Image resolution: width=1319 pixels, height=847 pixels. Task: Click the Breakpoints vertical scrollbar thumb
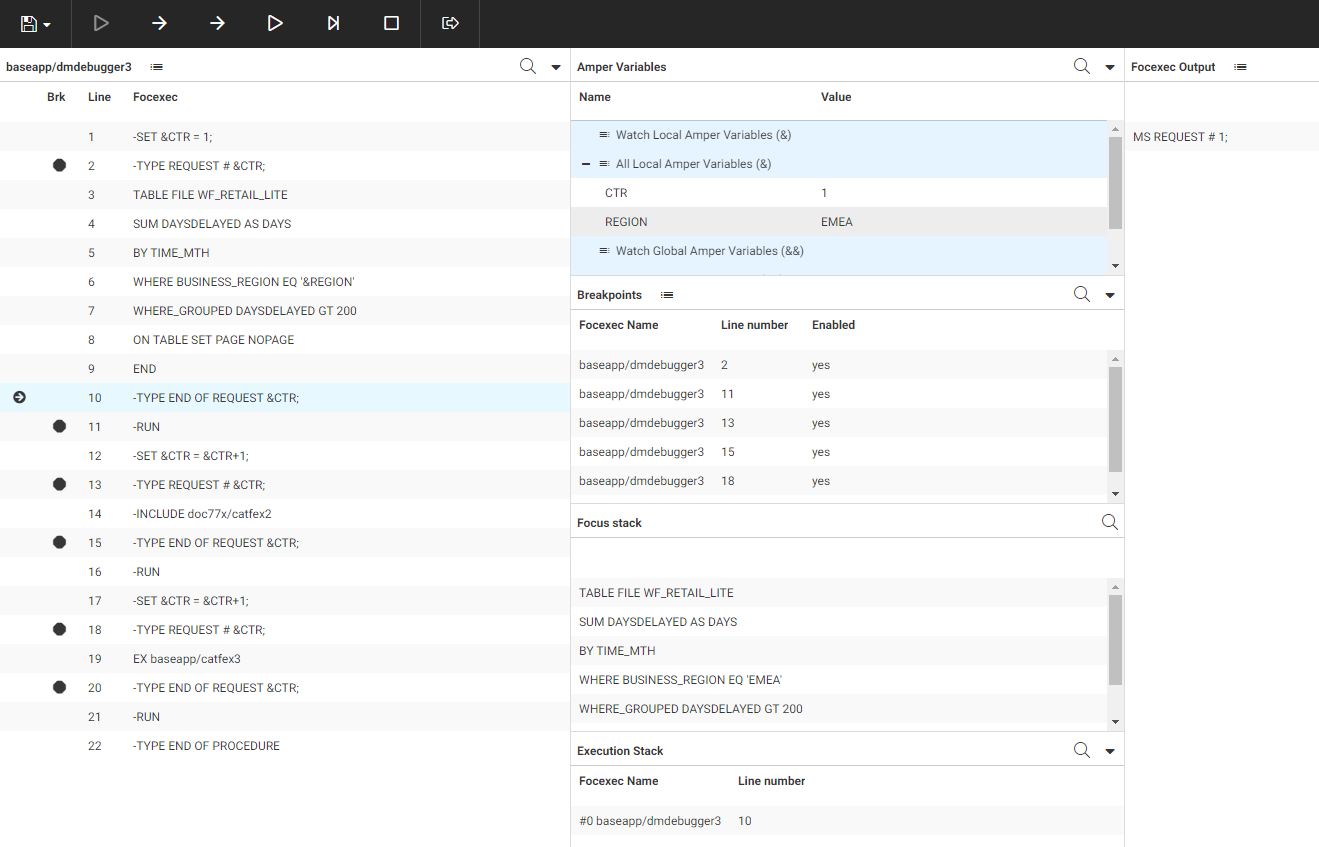tap(1116, 419)
